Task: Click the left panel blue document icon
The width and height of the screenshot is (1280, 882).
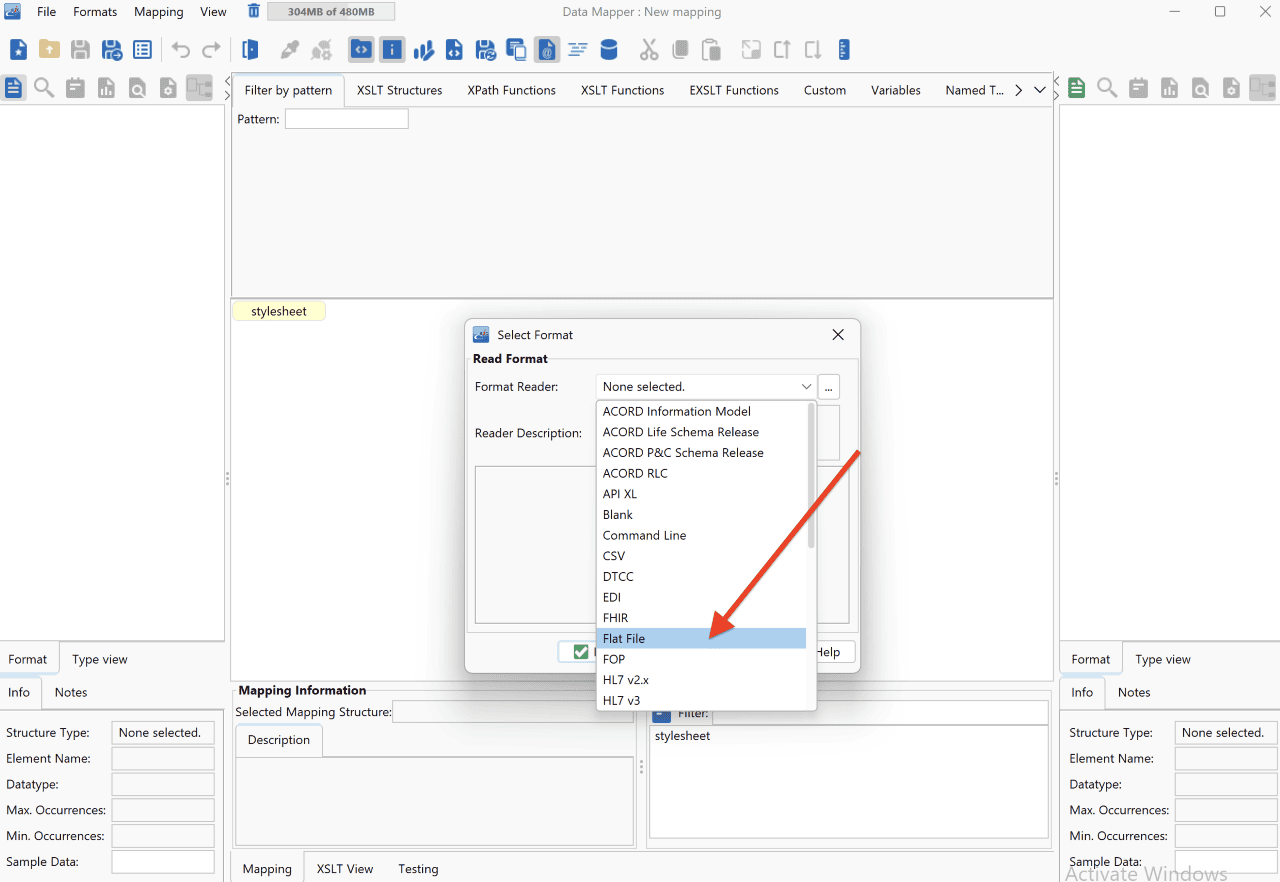Action: [x=13, y=88]
